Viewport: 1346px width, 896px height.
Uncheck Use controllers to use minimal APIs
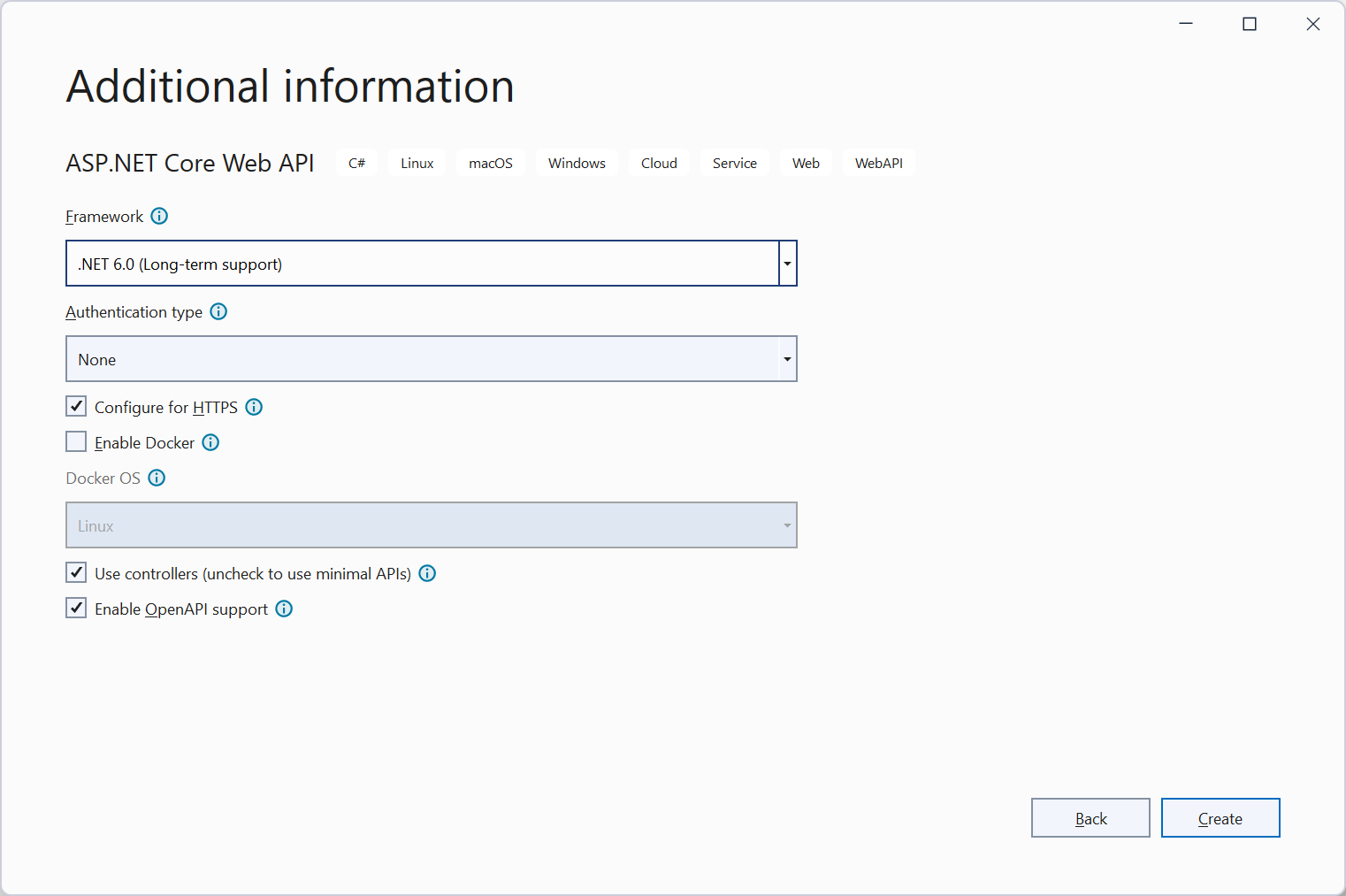[76, 573]
